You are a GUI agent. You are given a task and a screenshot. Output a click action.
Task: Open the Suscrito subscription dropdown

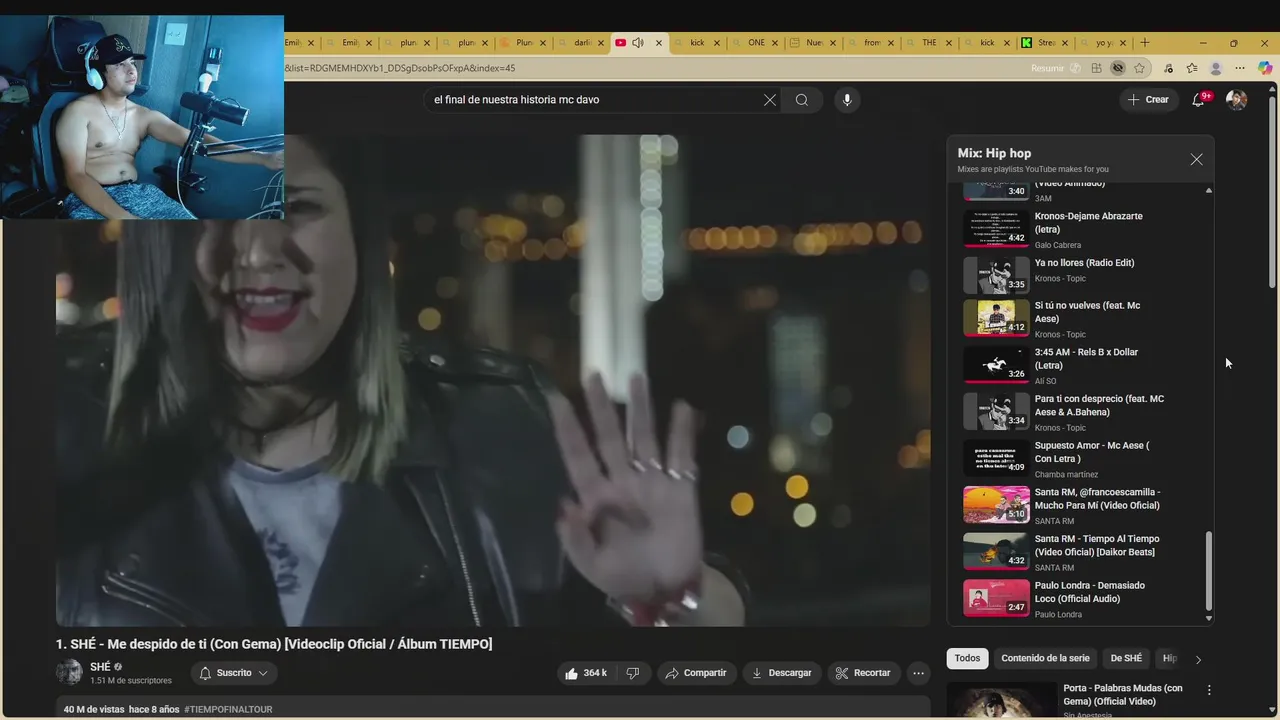(x=234, y=673)
